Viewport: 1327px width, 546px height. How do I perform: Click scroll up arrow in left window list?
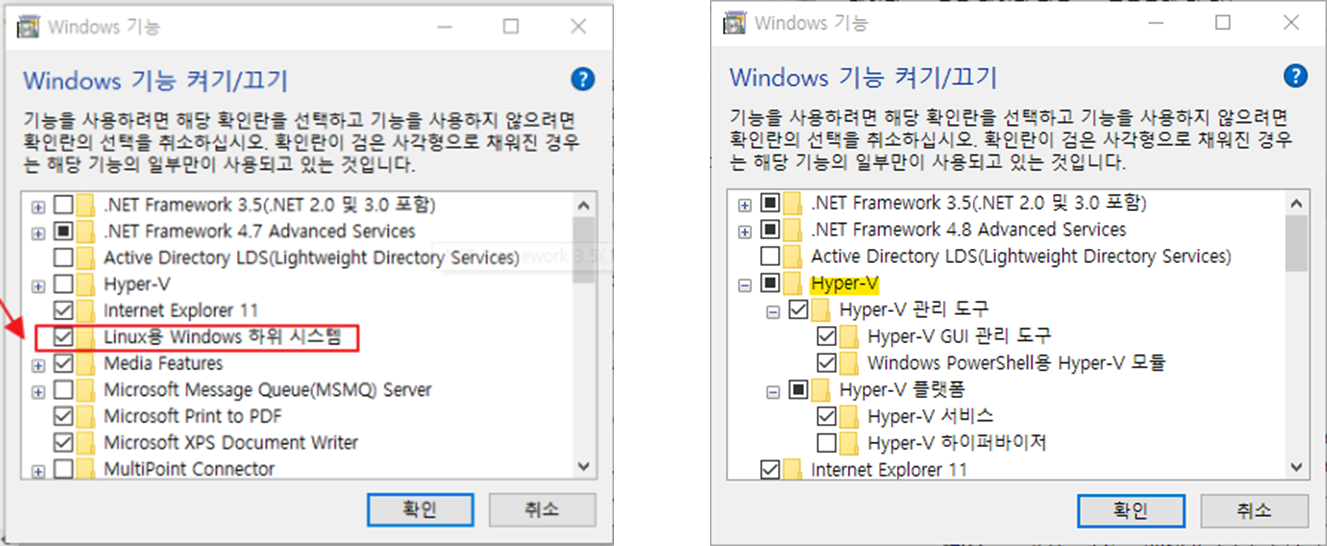(x=584, y=205)
